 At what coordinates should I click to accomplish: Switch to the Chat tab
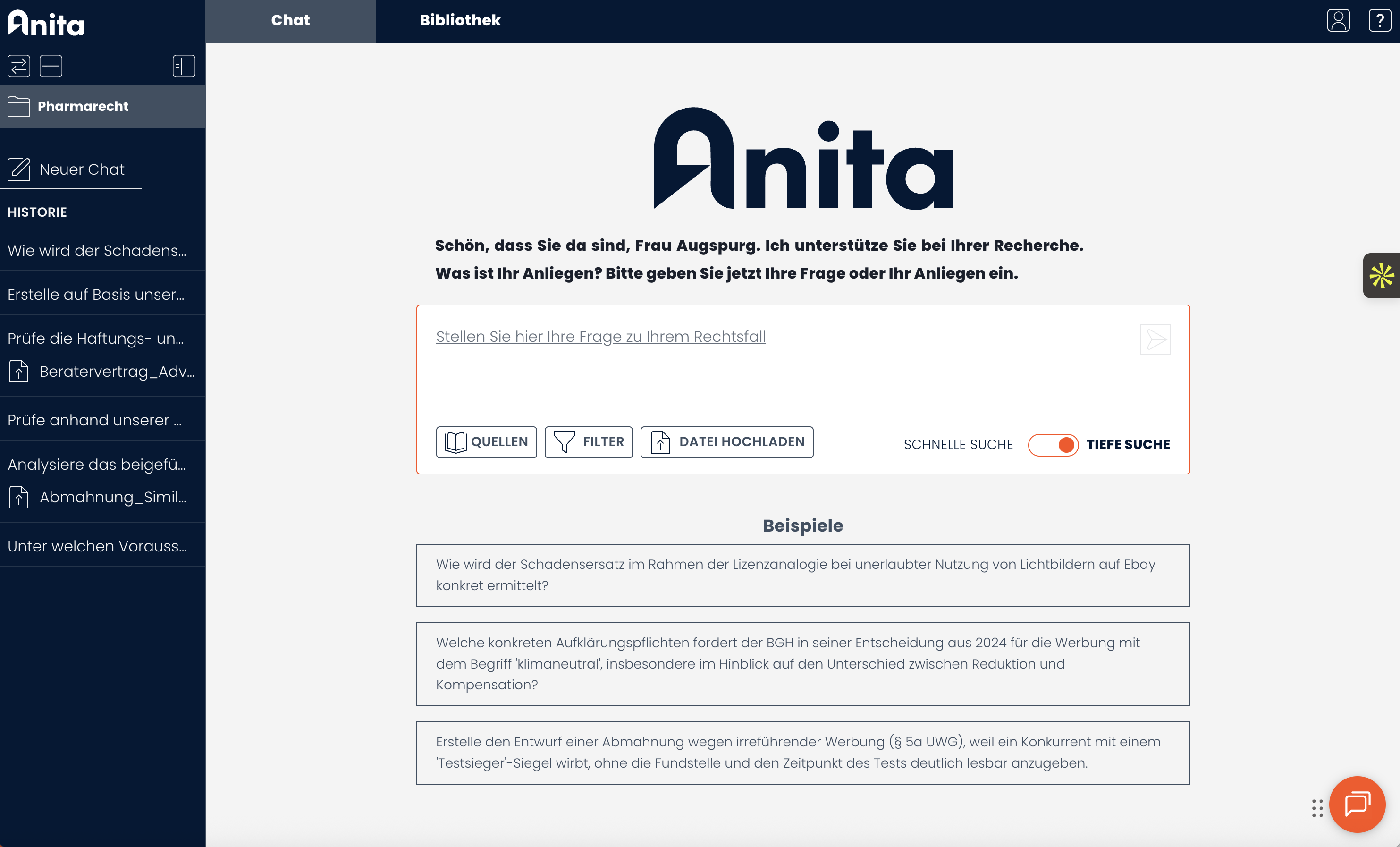[x=290, y=21]
